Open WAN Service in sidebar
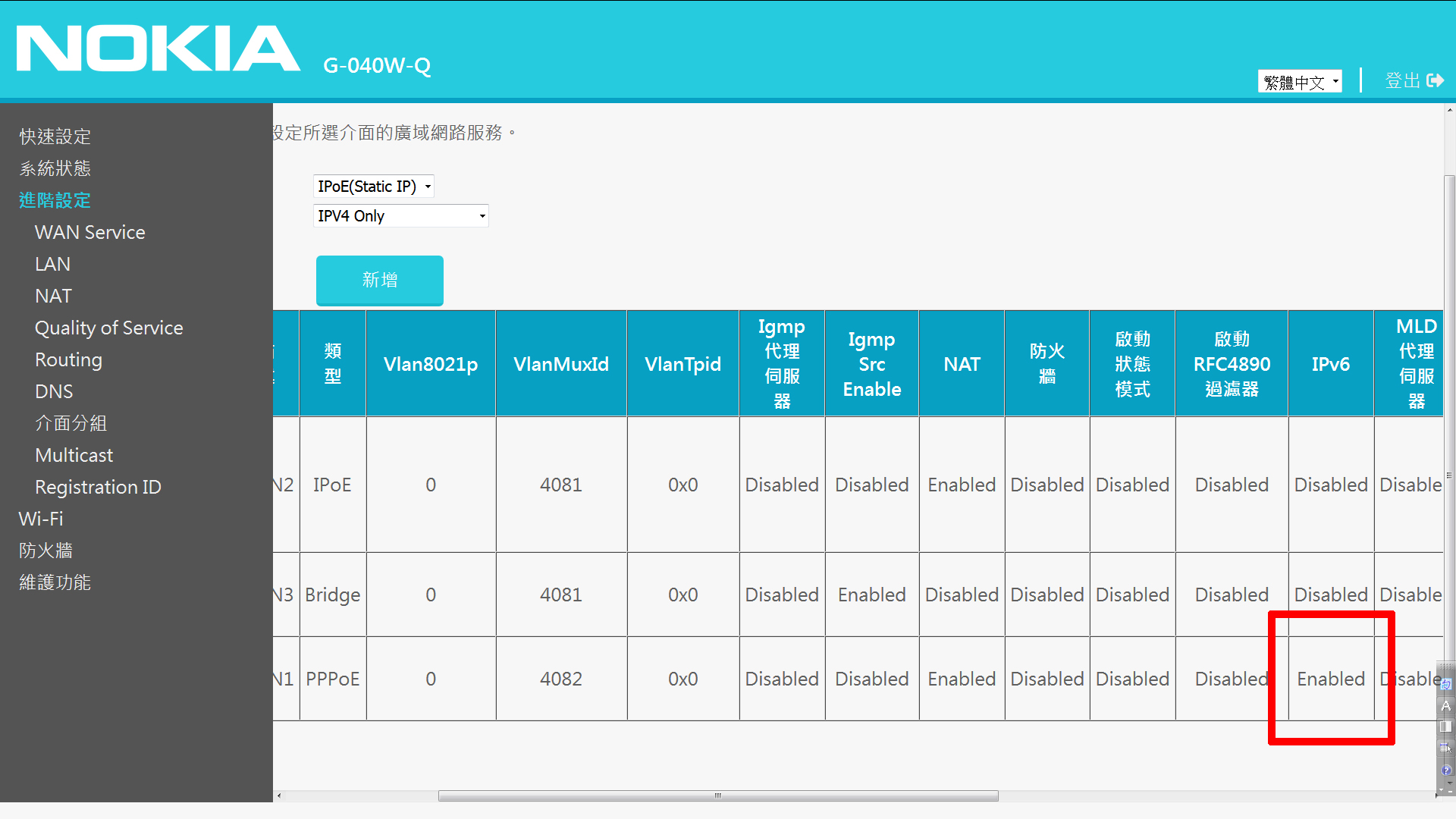This screenshot has width=1456, height=819. tap(89, 232)
